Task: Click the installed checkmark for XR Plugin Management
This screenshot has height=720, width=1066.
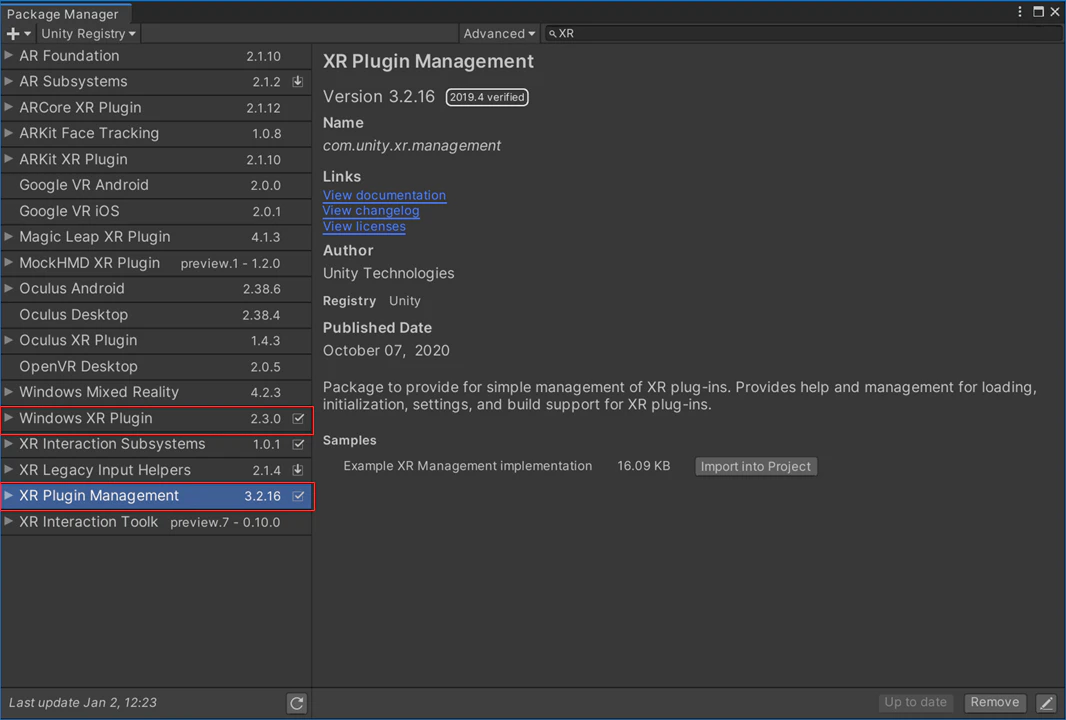Action: click(x=298, y=496)
